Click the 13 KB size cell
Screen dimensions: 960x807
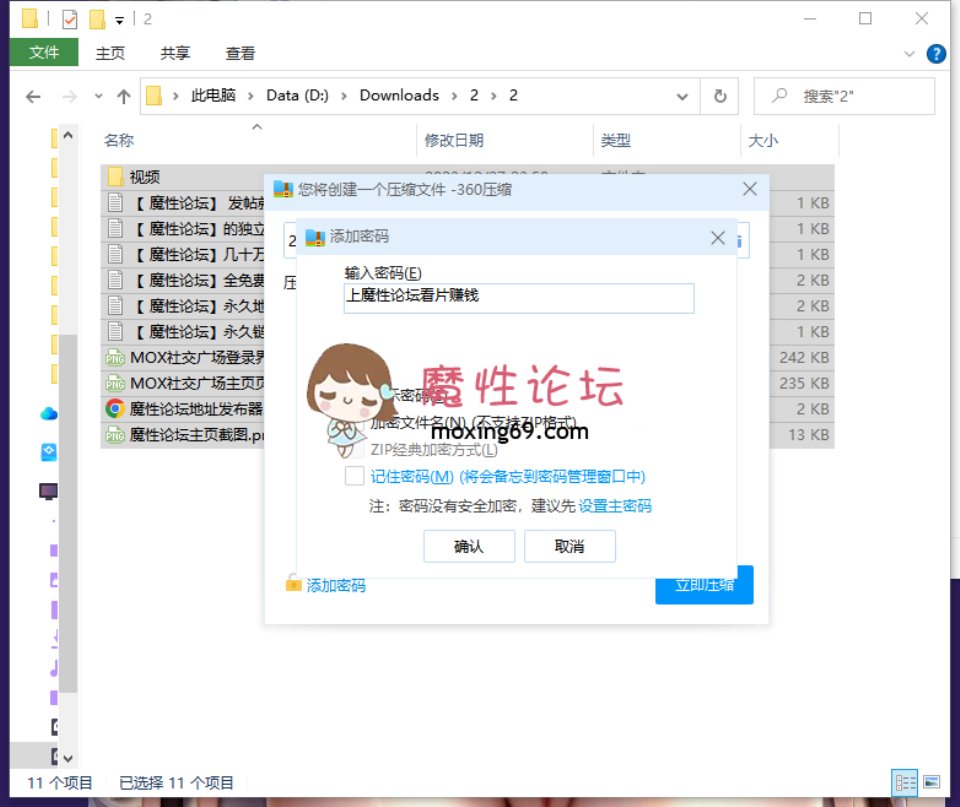pyautogui.click(x=808, y=435)
